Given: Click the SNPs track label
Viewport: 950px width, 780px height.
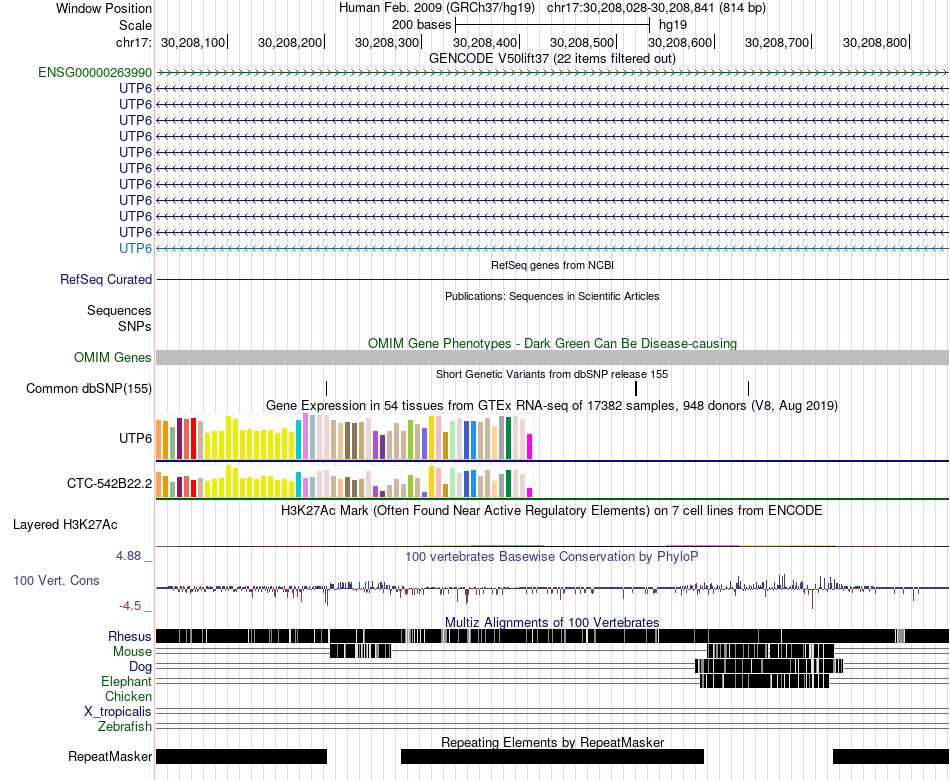Looking at the screenshot, I should [135, 326].
